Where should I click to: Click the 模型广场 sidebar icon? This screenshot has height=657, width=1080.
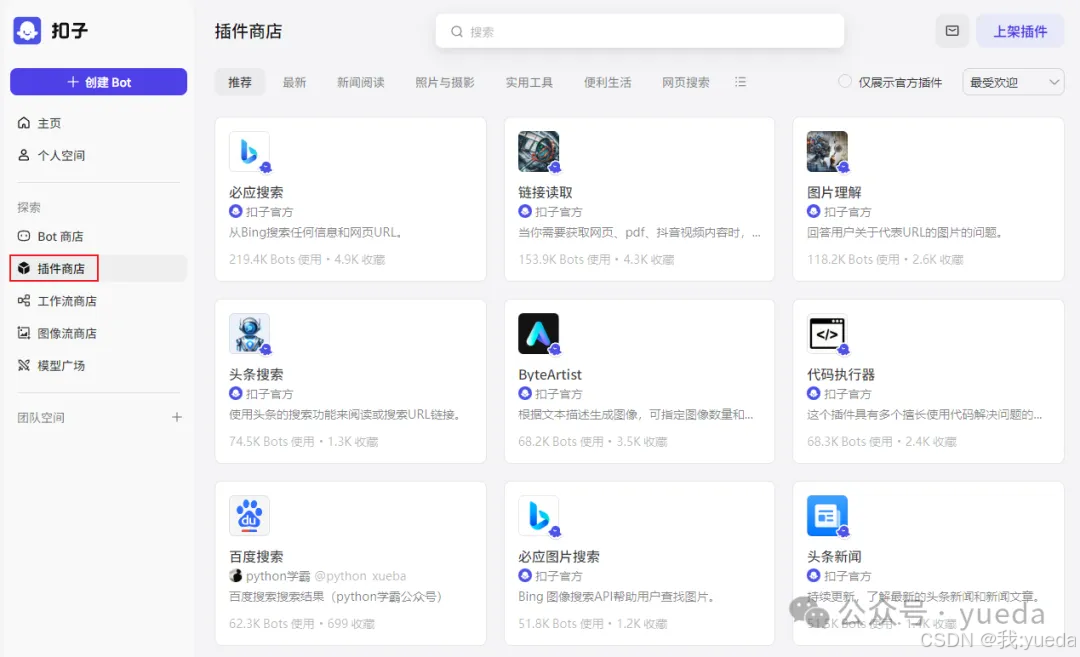pos(23,365)
